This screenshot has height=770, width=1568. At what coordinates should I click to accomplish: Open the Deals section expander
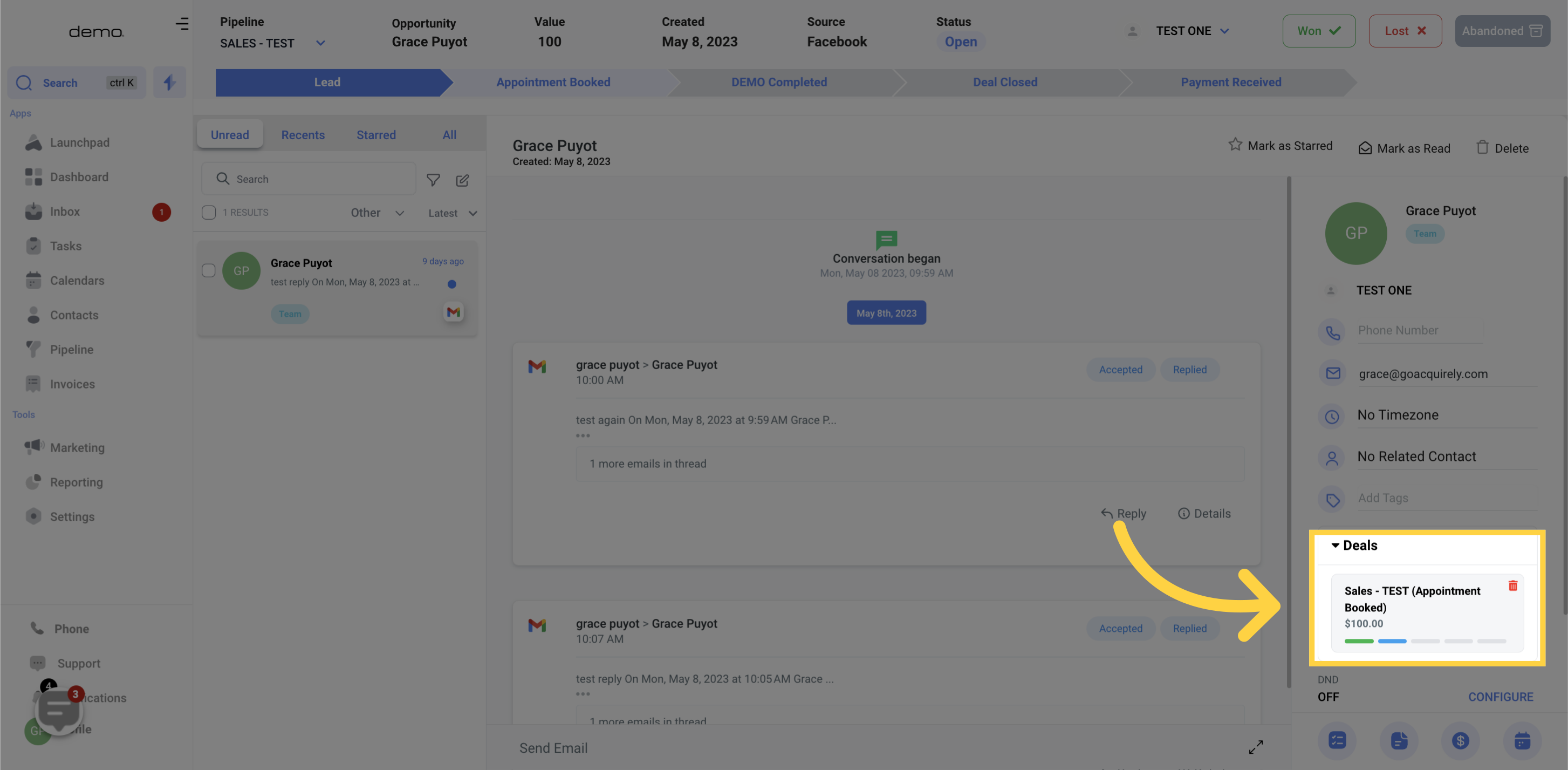pyautogui.click(x=1335, y=546)
